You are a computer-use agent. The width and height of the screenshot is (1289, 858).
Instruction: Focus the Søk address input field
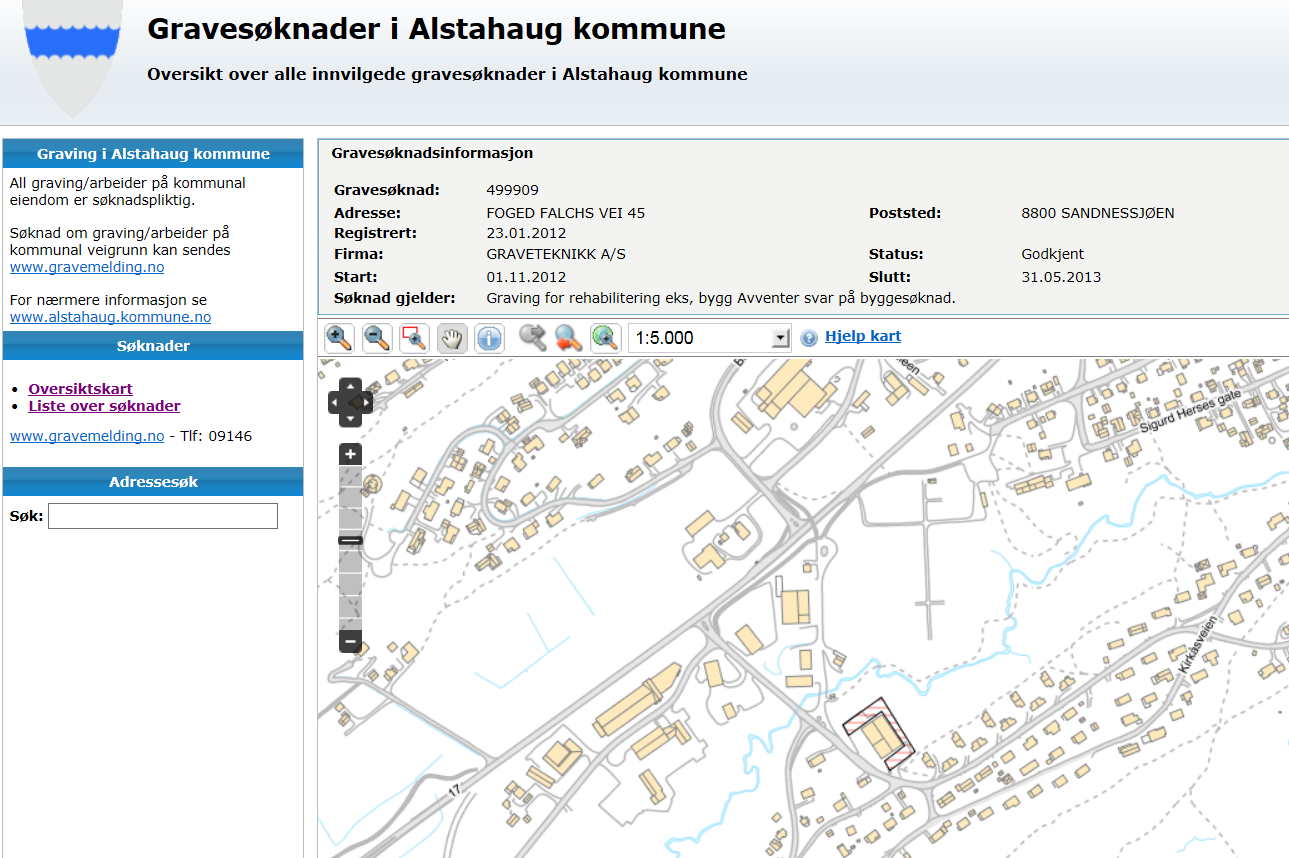point(163,516)
